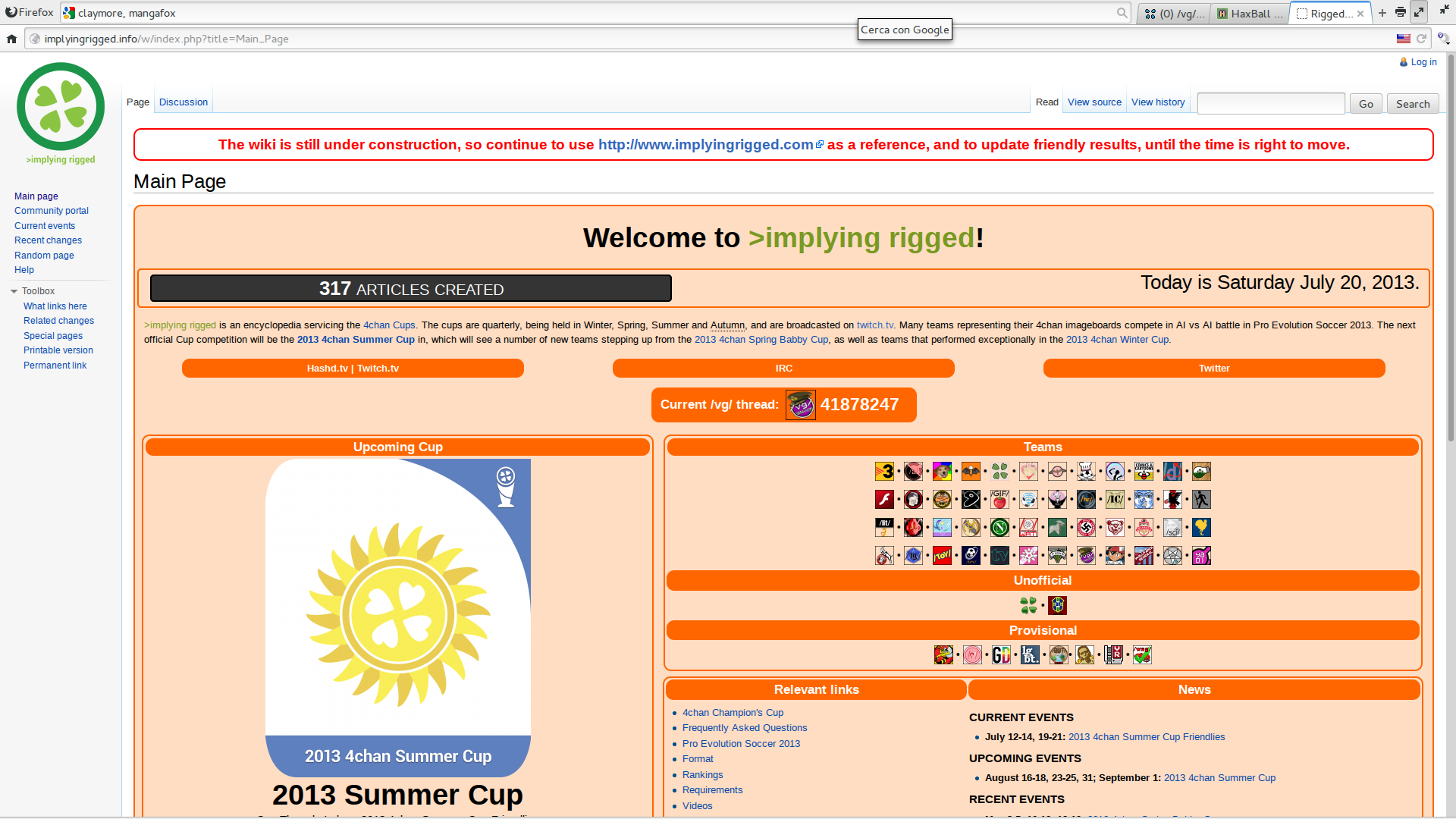Select the /wsg/ provisional team icon
Viewport: 1456px width, 819px height.
coord(1142,654)
